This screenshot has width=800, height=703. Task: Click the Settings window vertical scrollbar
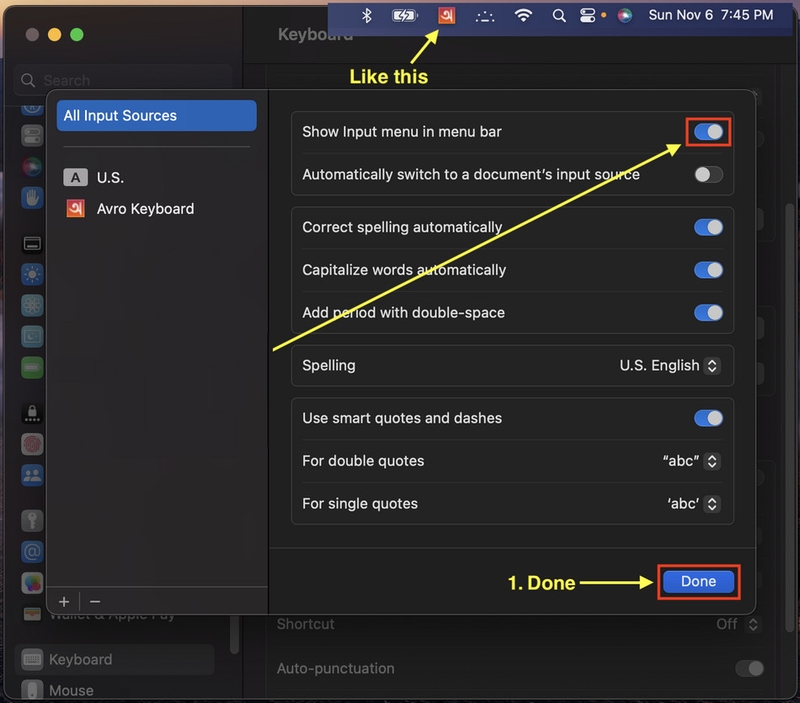(790, 418)
